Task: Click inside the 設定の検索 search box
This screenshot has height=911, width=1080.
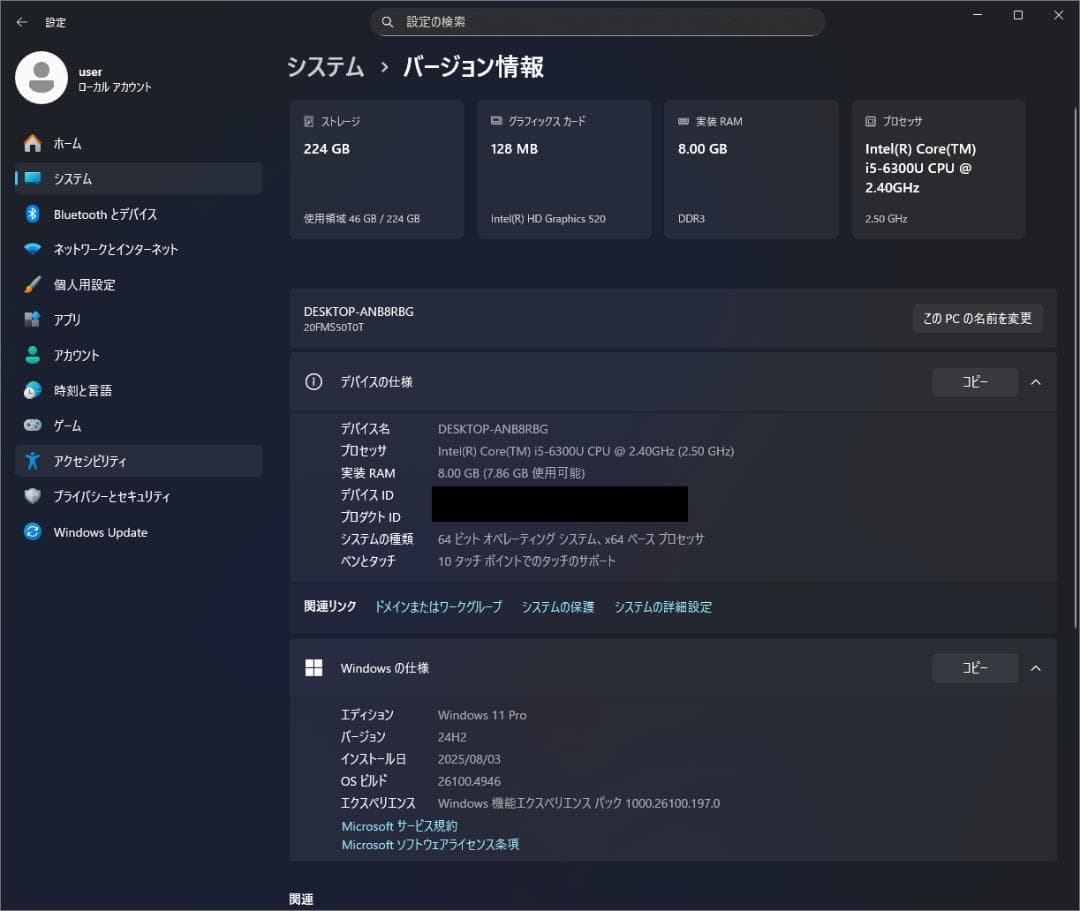Action: (x=599, y=22)
